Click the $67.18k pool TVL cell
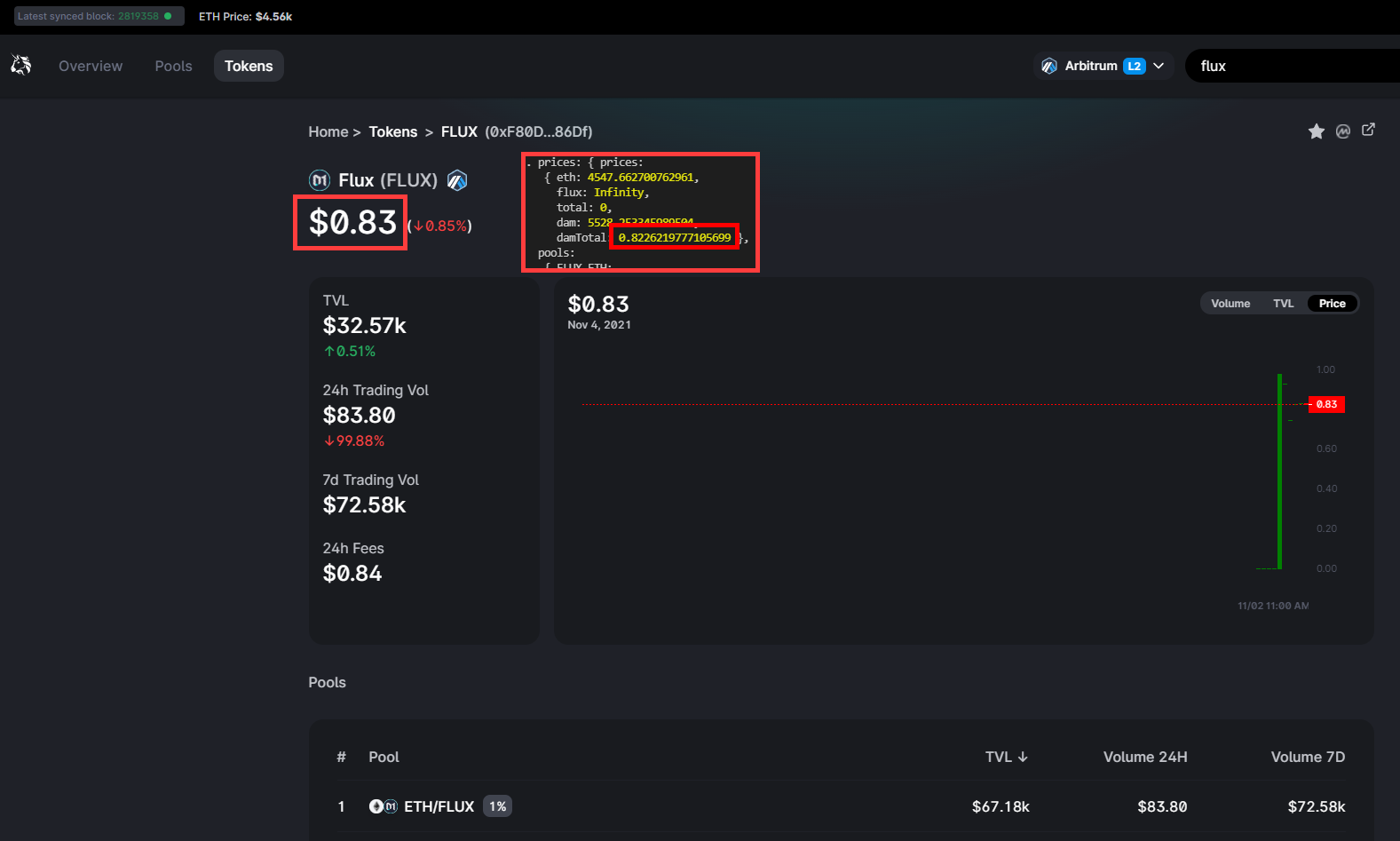This screenshot has width=1400, height=841. pyautogui.click(x=1001, y=806)
